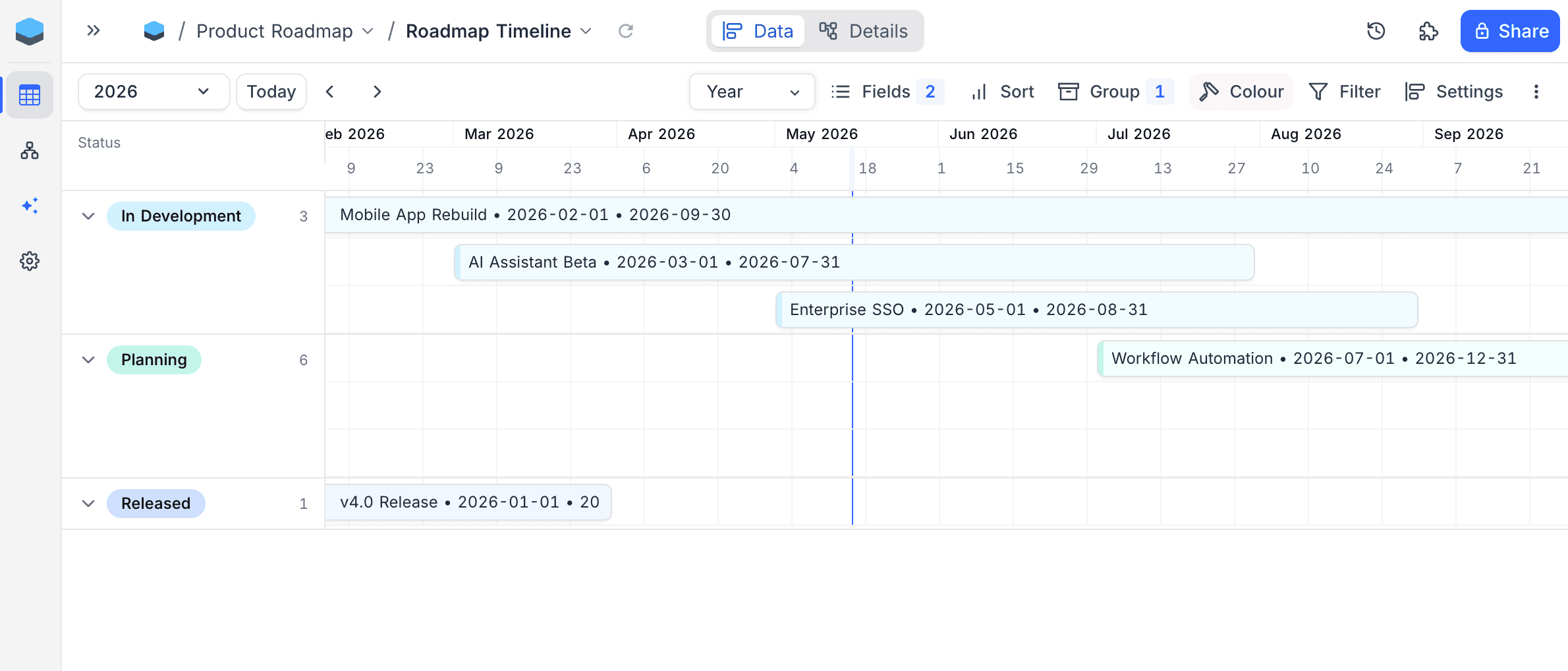Open the AI sparkles icon in sidebar
1568x671 pixels.
coord(30,206)
